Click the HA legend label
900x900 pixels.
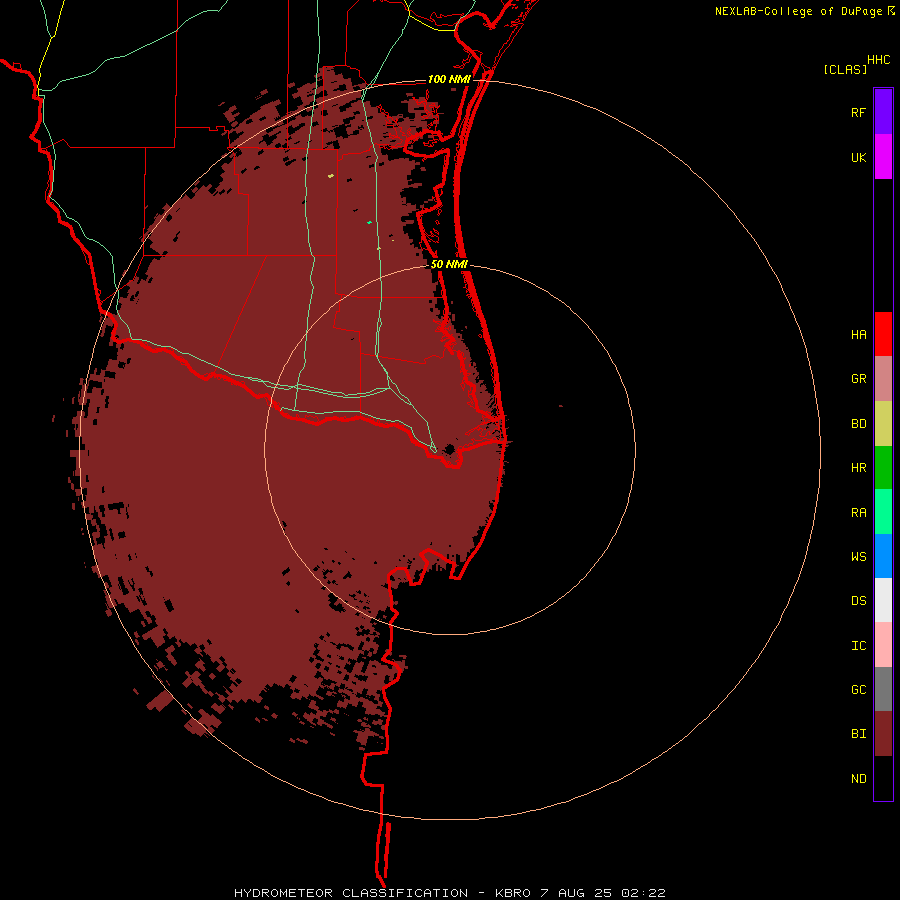(858, 334)
